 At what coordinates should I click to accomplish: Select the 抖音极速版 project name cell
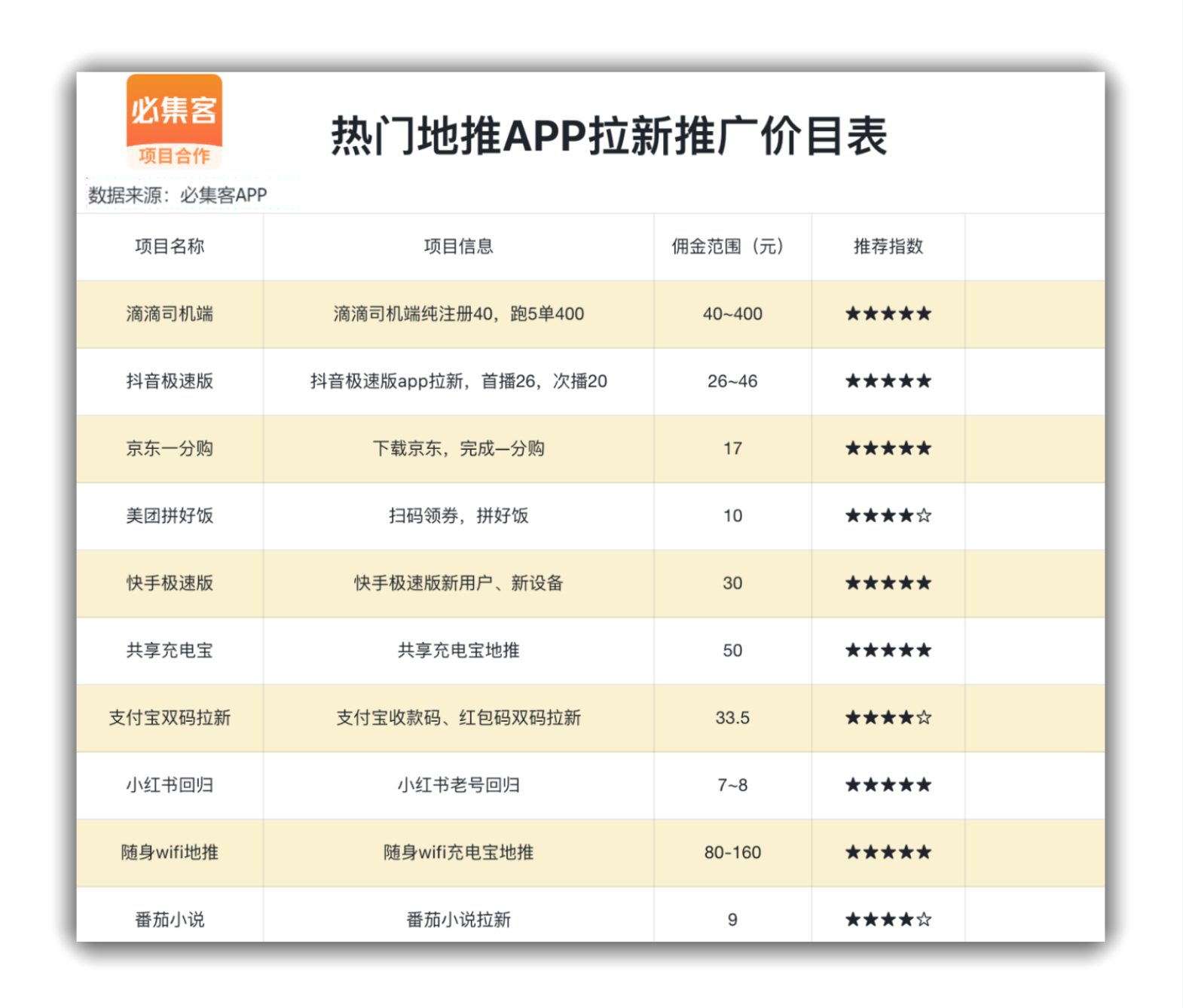pos(170,381)
